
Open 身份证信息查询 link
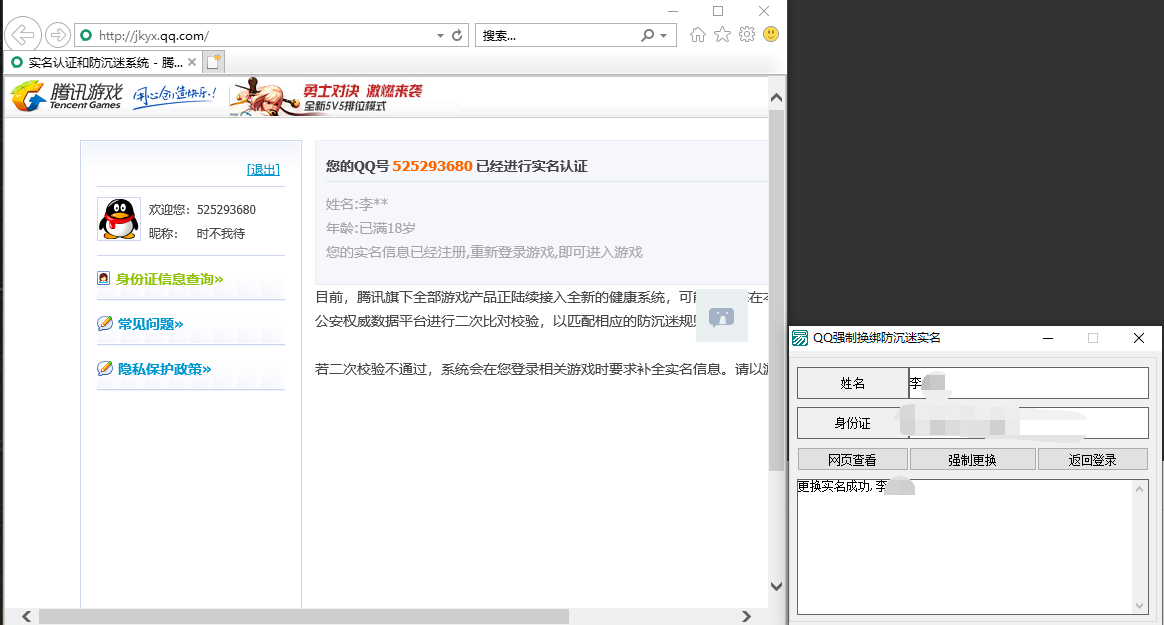(x=170, y=279)
